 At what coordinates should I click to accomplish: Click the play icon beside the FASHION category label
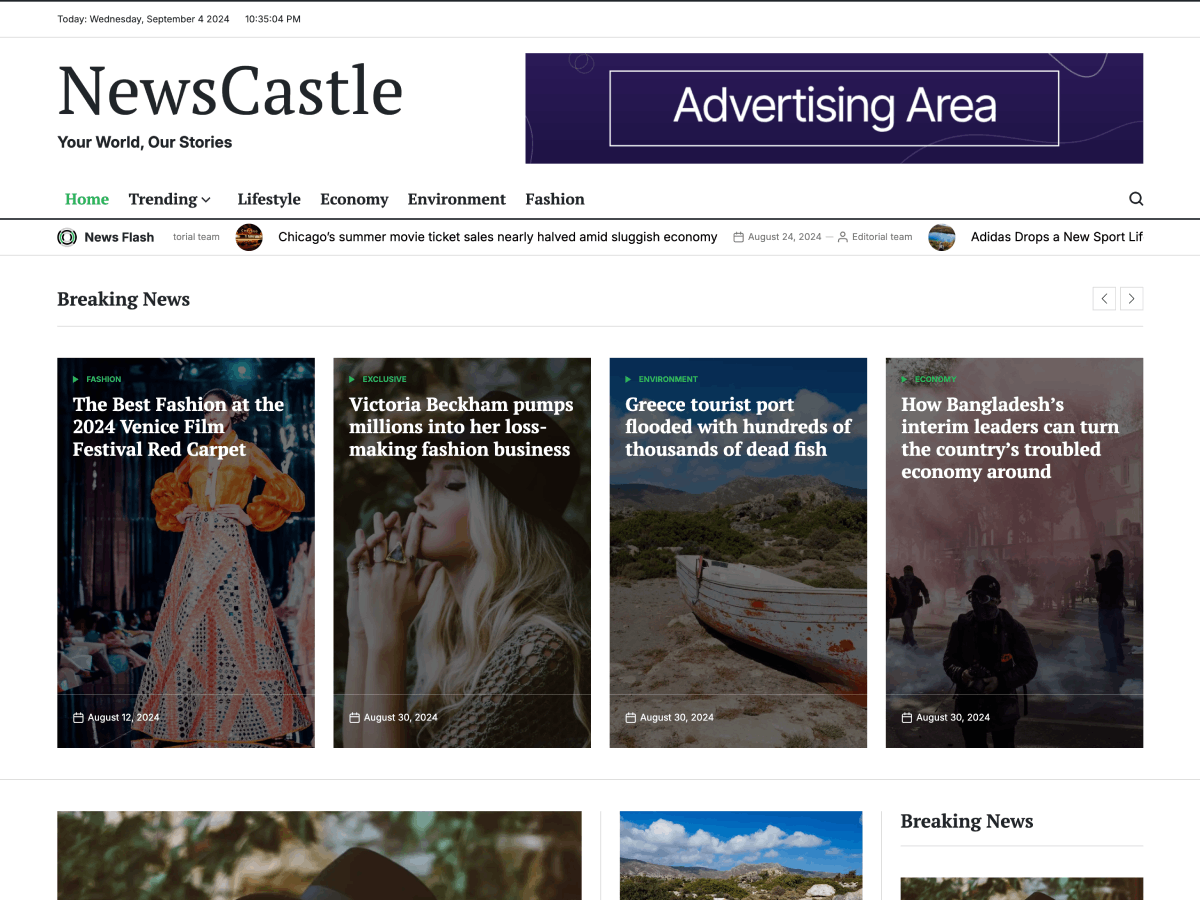[x=76, y=379]
